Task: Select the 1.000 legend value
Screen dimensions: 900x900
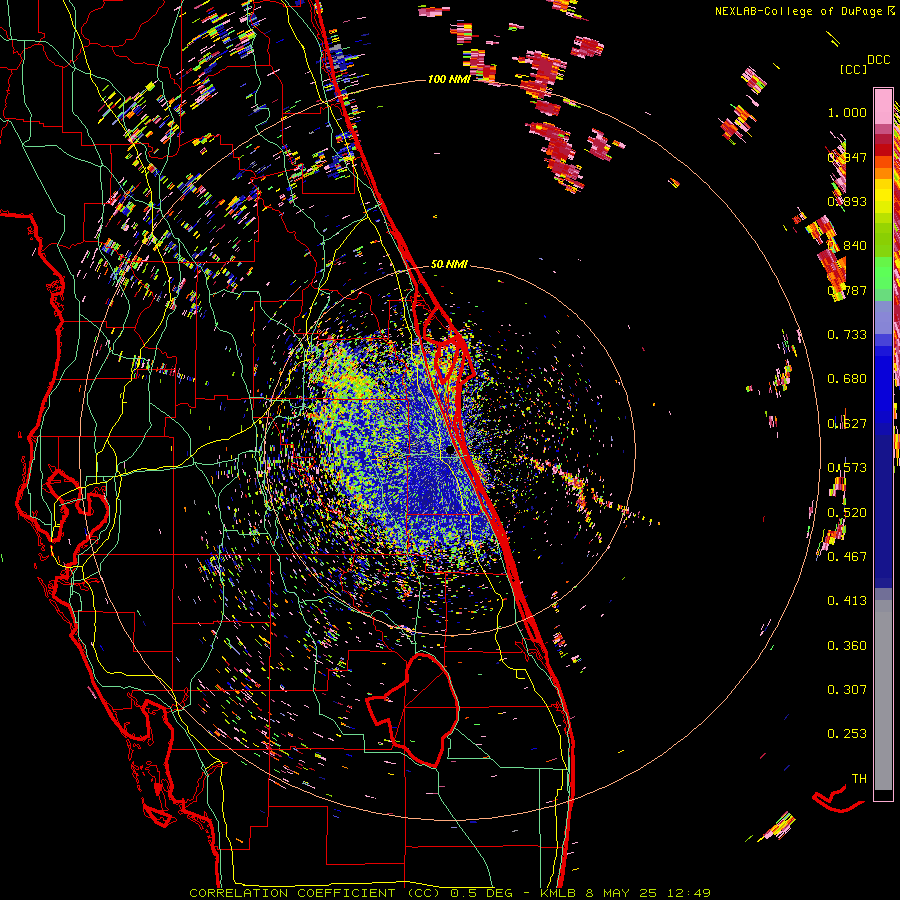Action: [847, 112]
